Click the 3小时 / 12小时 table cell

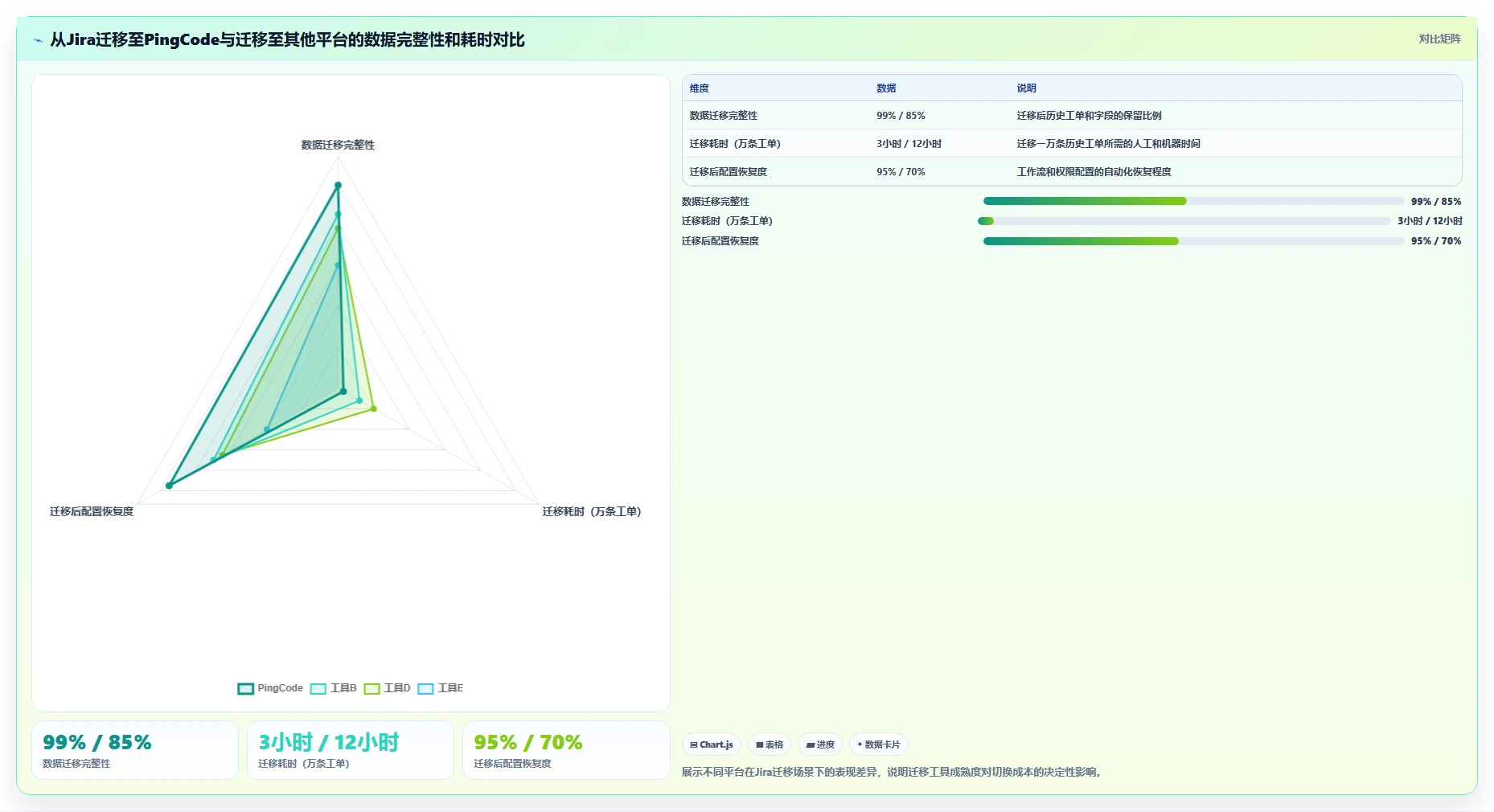tap(909, 144)
